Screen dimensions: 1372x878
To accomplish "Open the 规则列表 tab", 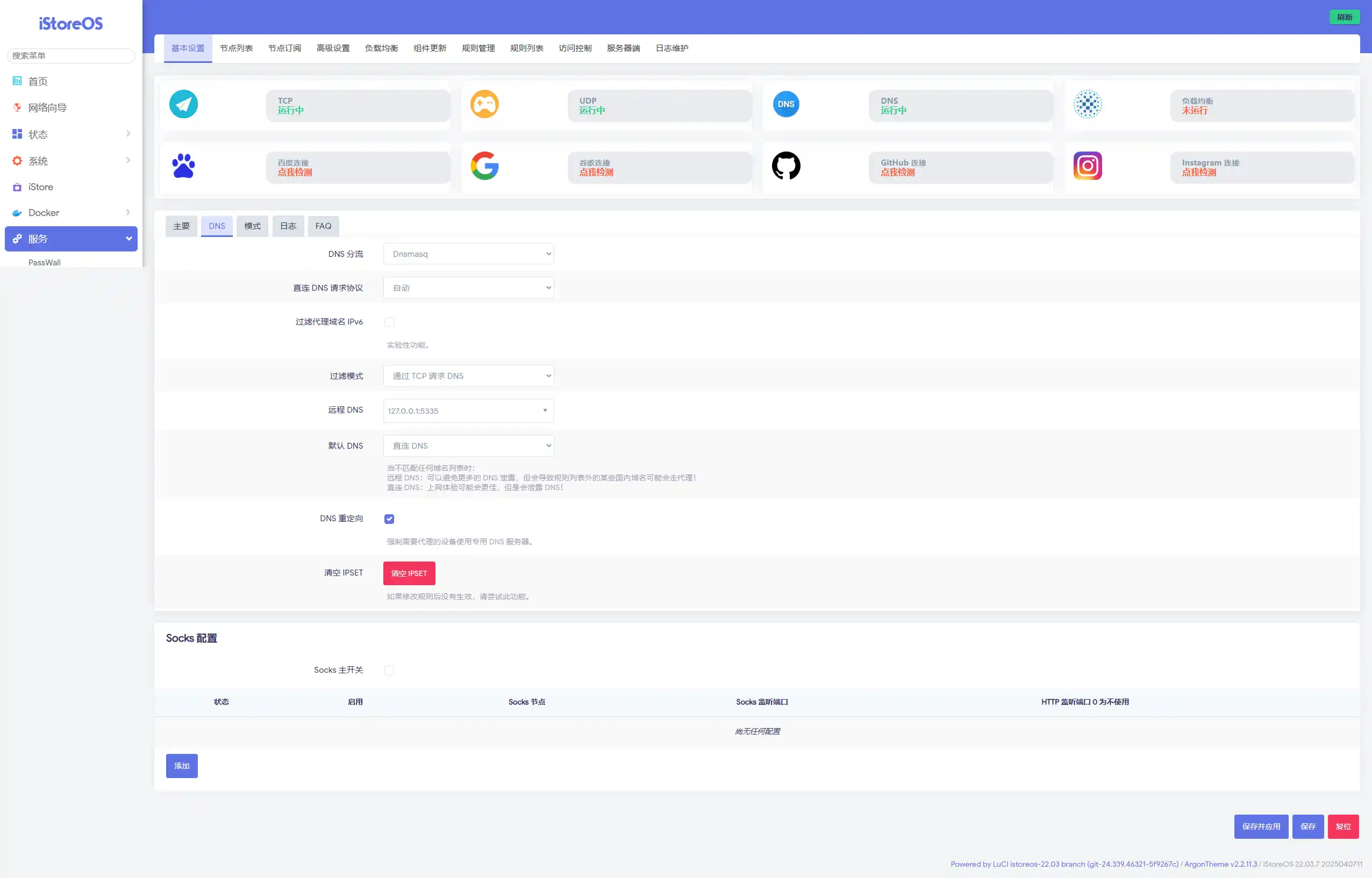I will [526, 48].
